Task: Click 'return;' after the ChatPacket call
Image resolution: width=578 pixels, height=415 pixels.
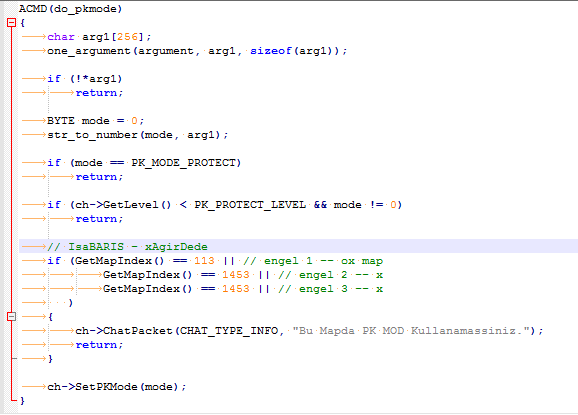Action: (x=99, y=345)
